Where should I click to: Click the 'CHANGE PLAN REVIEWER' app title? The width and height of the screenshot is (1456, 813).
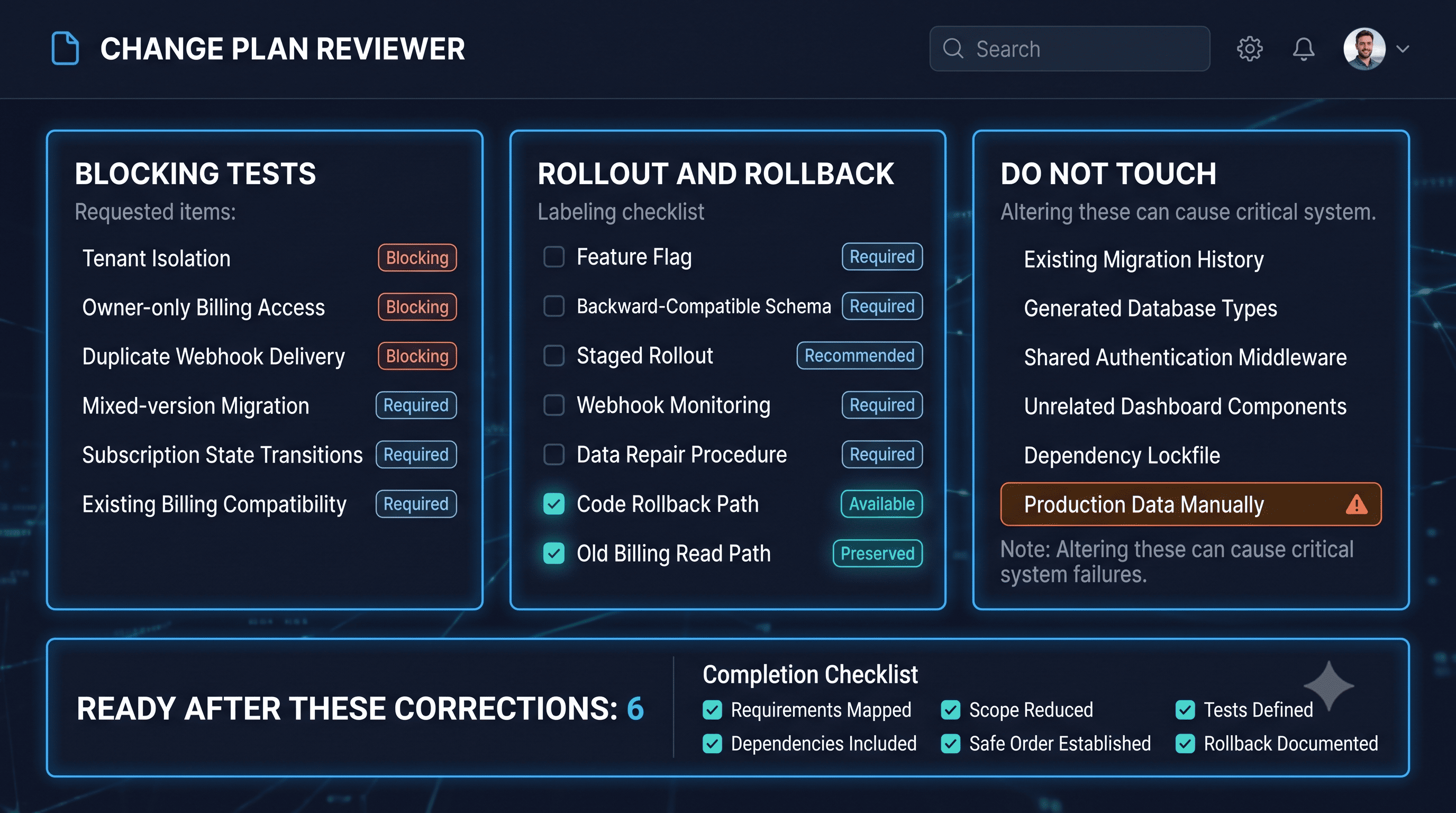(283, 49)
